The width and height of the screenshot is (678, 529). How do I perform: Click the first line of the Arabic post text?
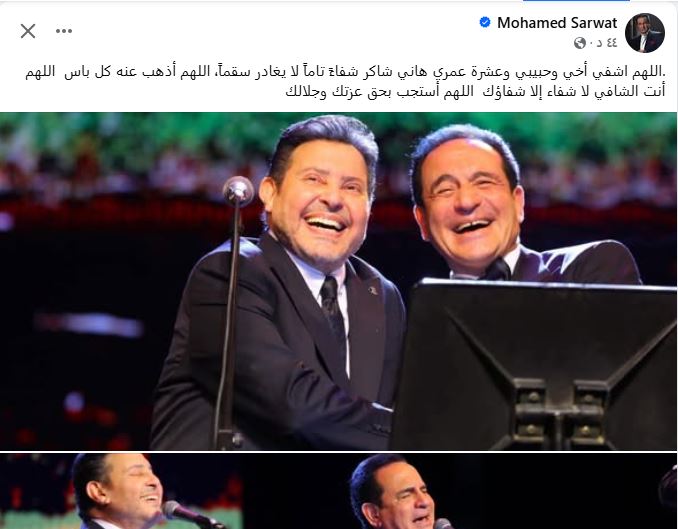[x=345, y=72]
